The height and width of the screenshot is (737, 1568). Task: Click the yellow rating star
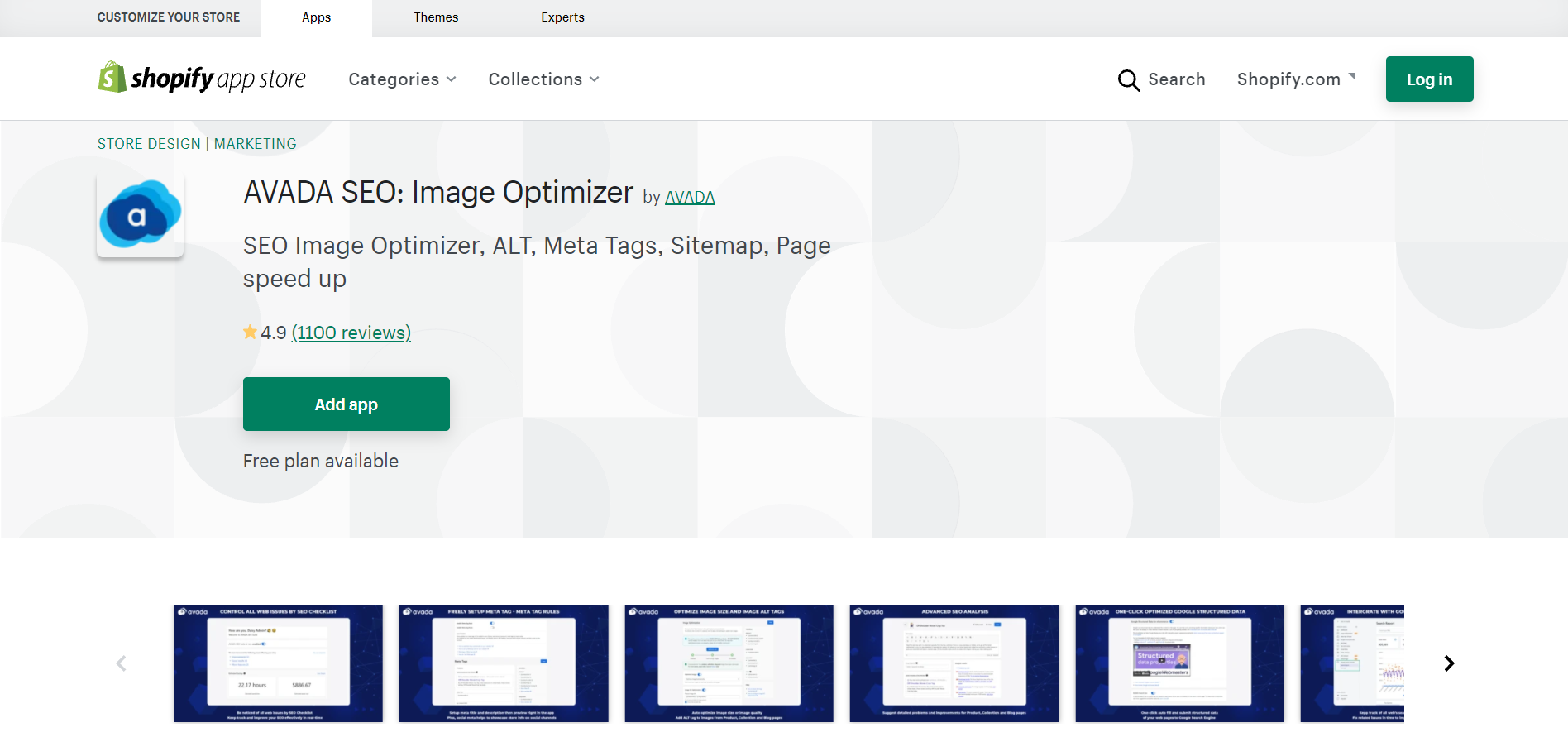(250, 333)
